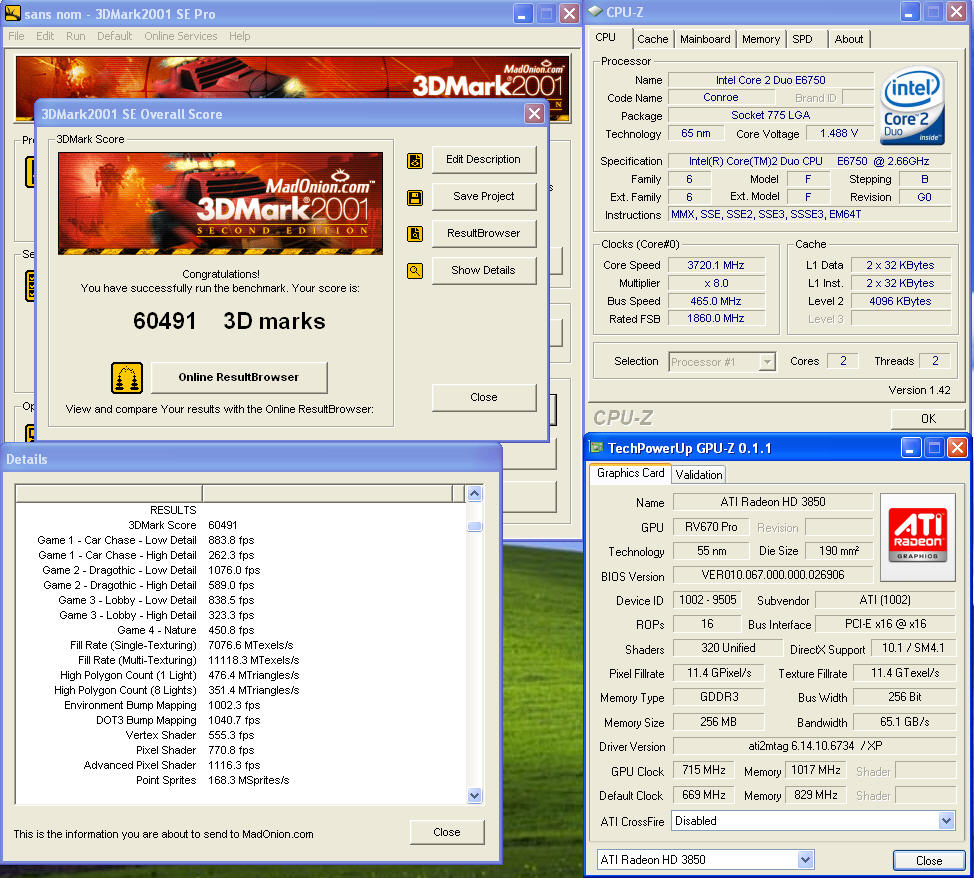Click the ATI Radeon Graphics logo
This screenshot has height=878, width=974.
coord(917,537)
